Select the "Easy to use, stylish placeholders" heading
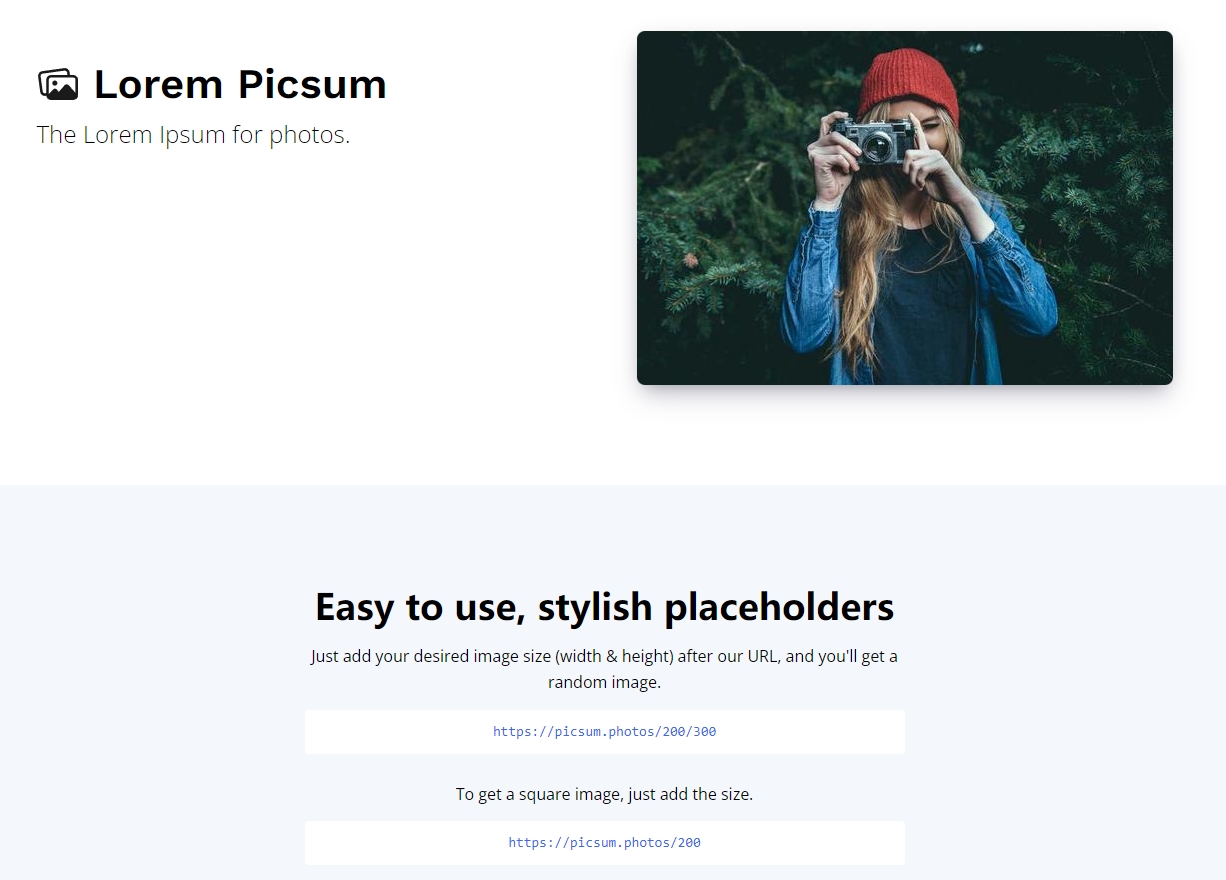This screenshot has height=880, width=1226. point(604,607)
